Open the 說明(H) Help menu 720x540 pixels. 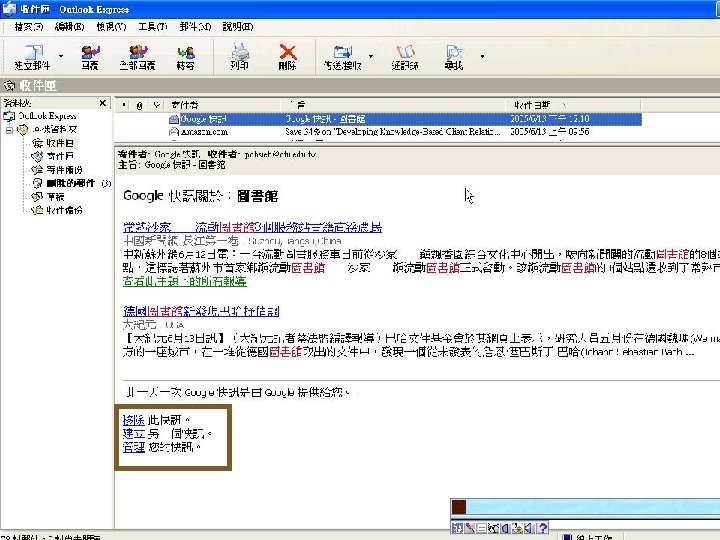click(237, 27)
